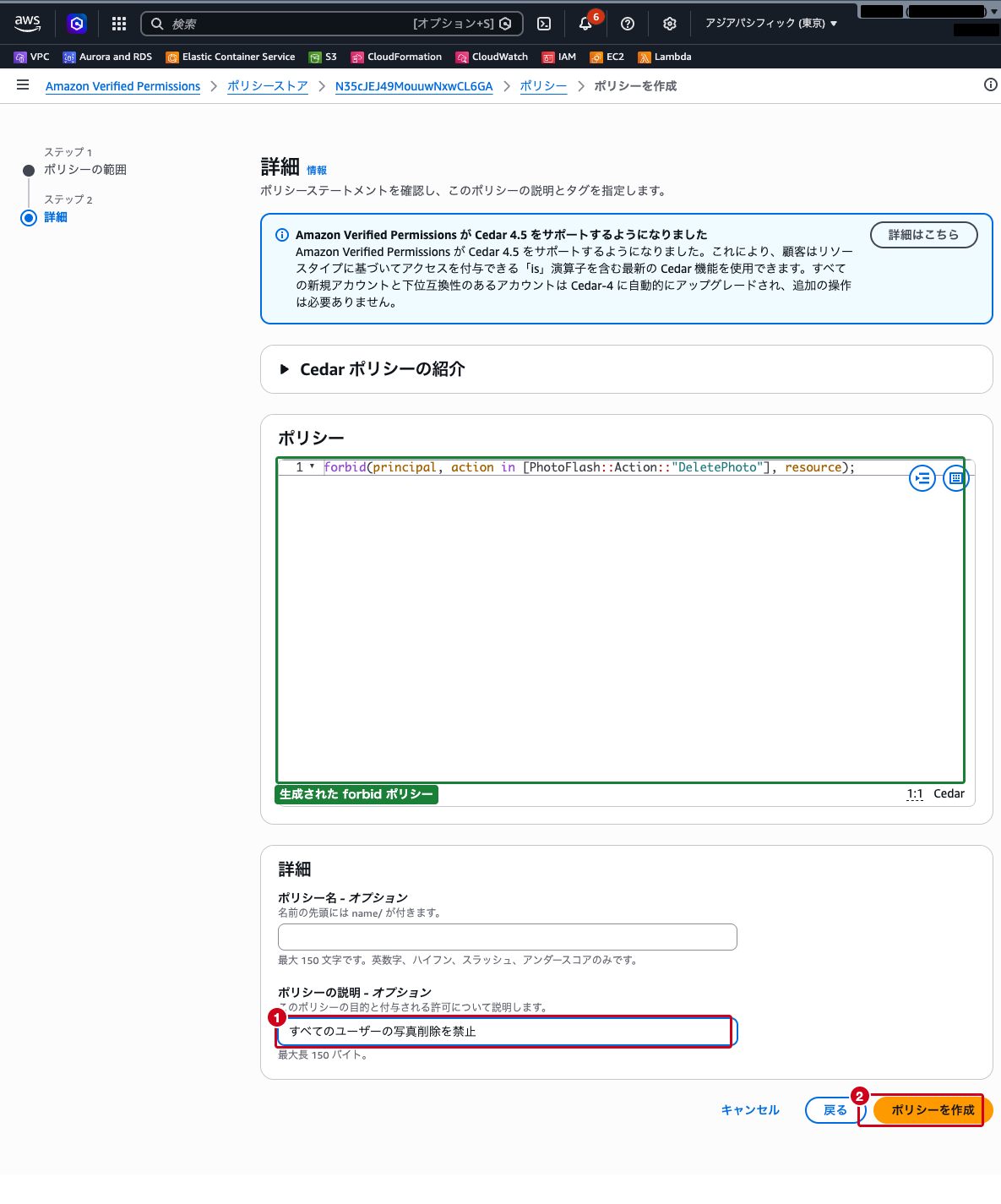Click the Cedar language label in editor
1001x1204 pixels.
click(949, 794)
